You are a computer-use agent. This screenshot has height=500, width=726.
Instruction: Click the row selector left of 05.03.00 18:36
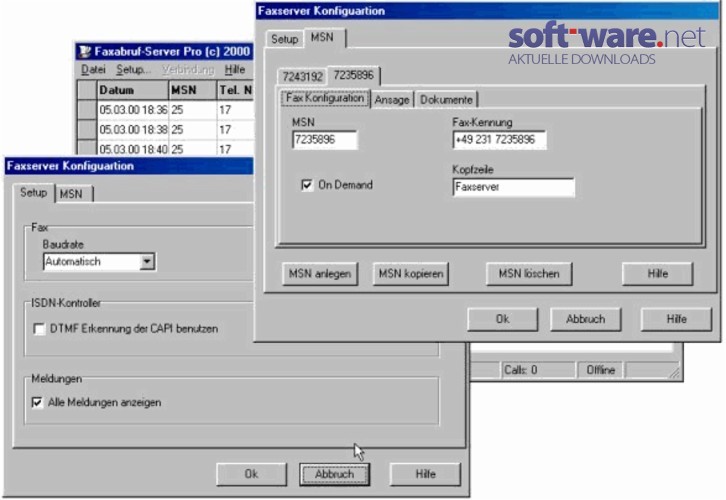coord(87,110)
